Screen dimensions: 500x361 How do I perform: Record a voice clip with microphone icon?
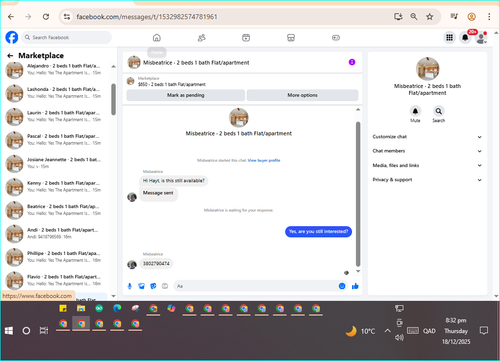[x=130, y=286]
